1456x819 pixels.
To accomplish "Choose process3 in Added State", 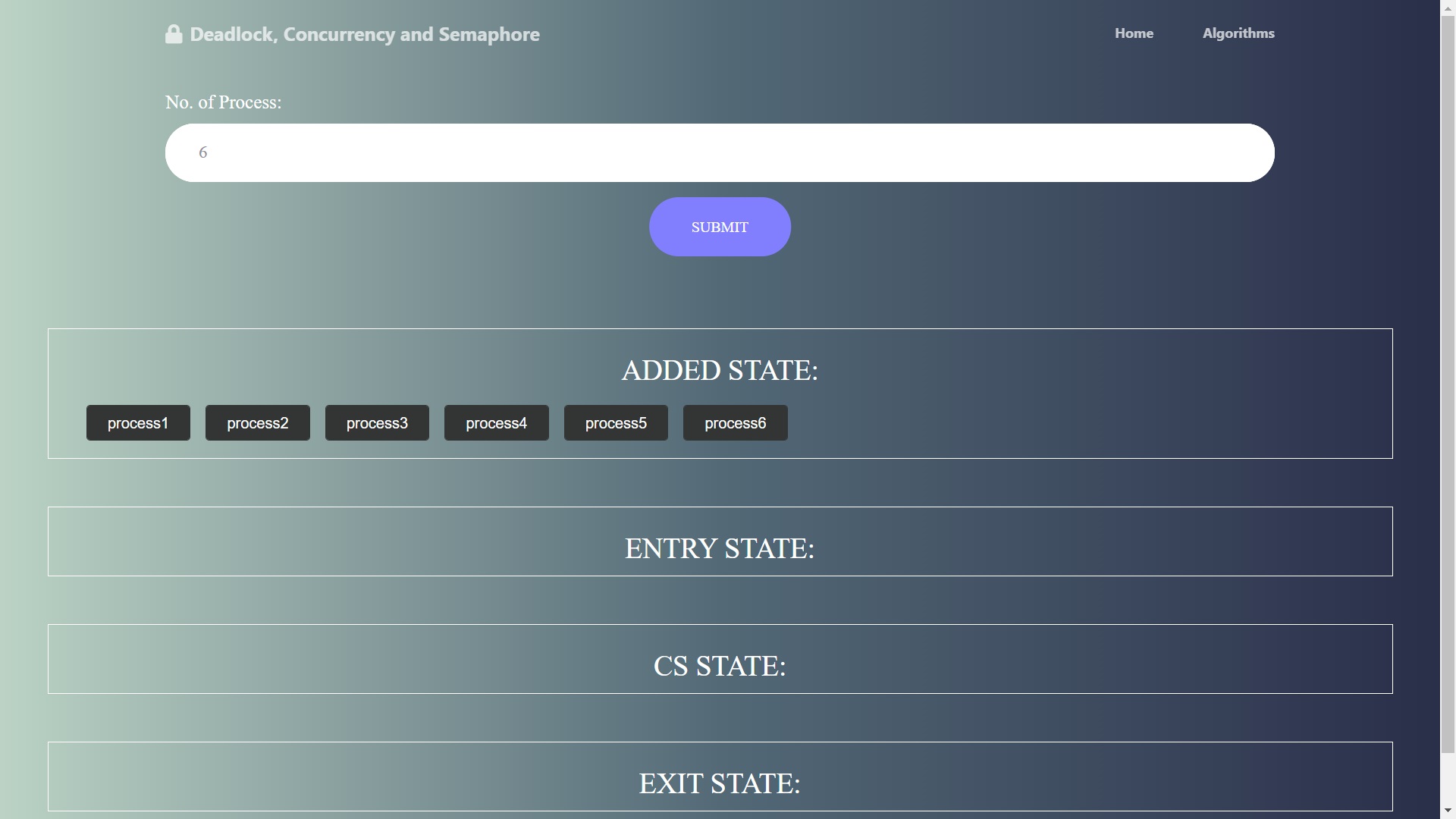I will [x=377, y=423].
